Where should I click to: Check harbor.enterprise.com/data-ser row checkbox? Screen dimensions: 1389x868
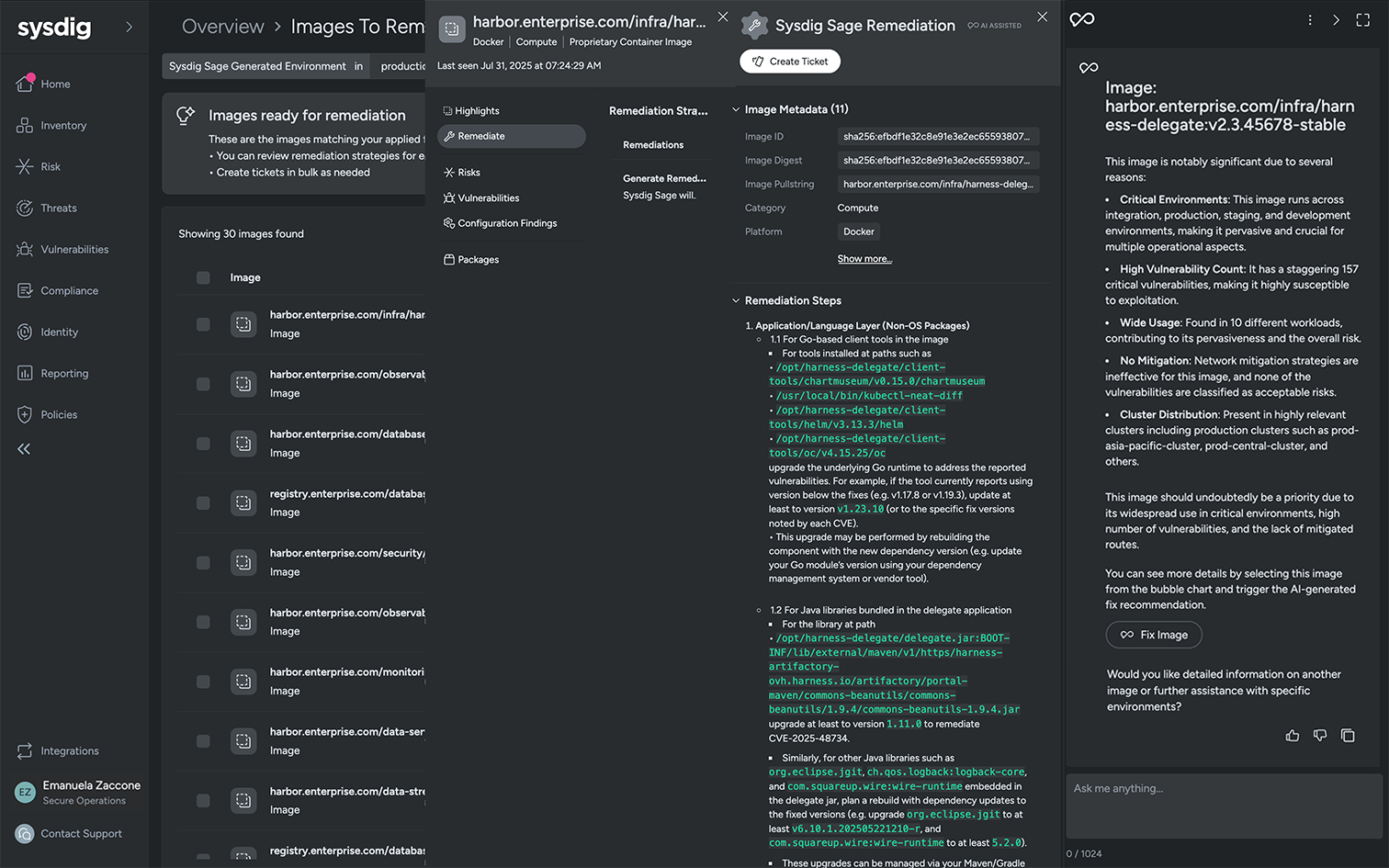click(203, 741)
